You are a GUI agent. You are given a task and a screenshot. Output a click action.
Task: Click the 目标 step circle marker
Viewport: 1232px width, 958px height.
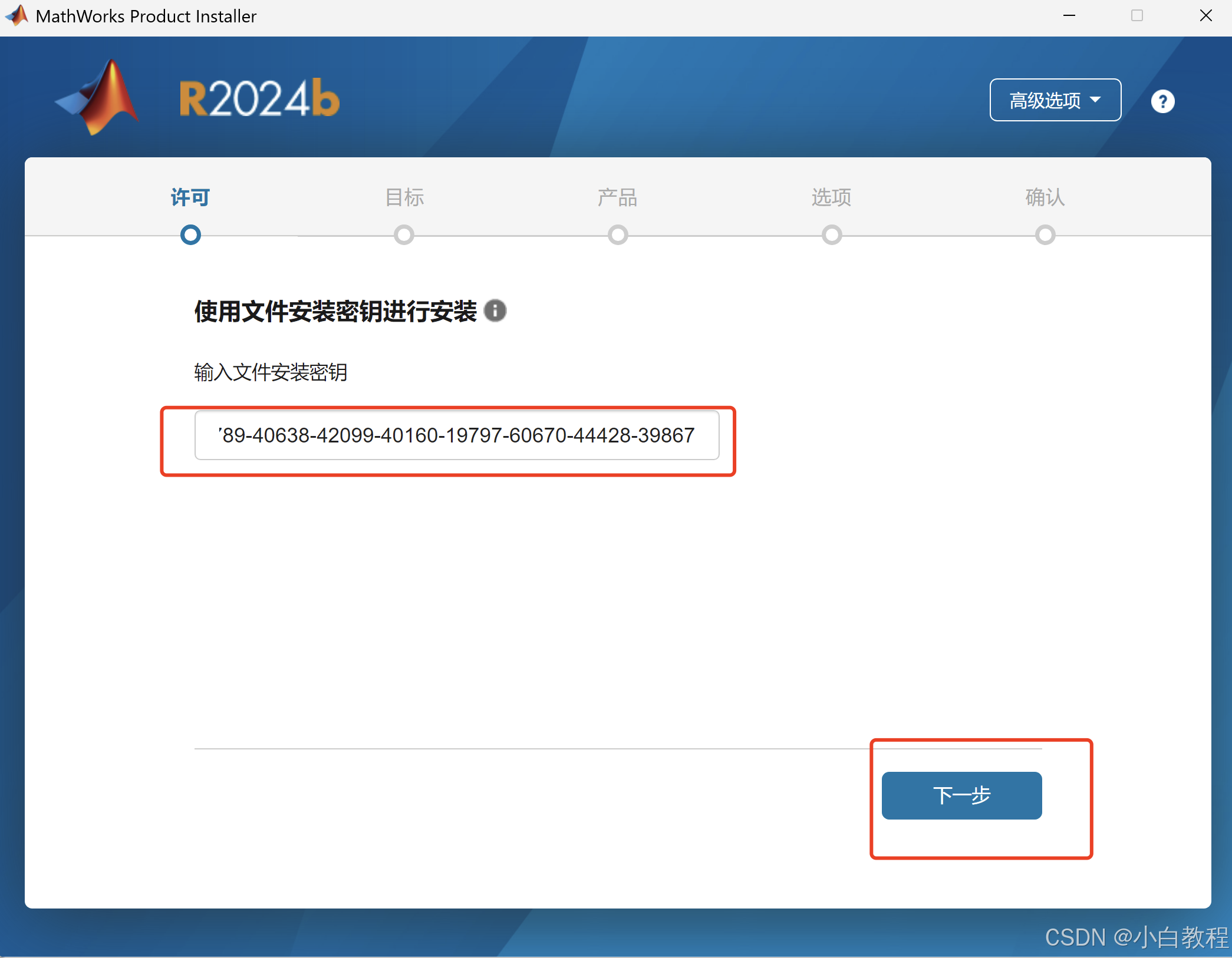(404, 235)
